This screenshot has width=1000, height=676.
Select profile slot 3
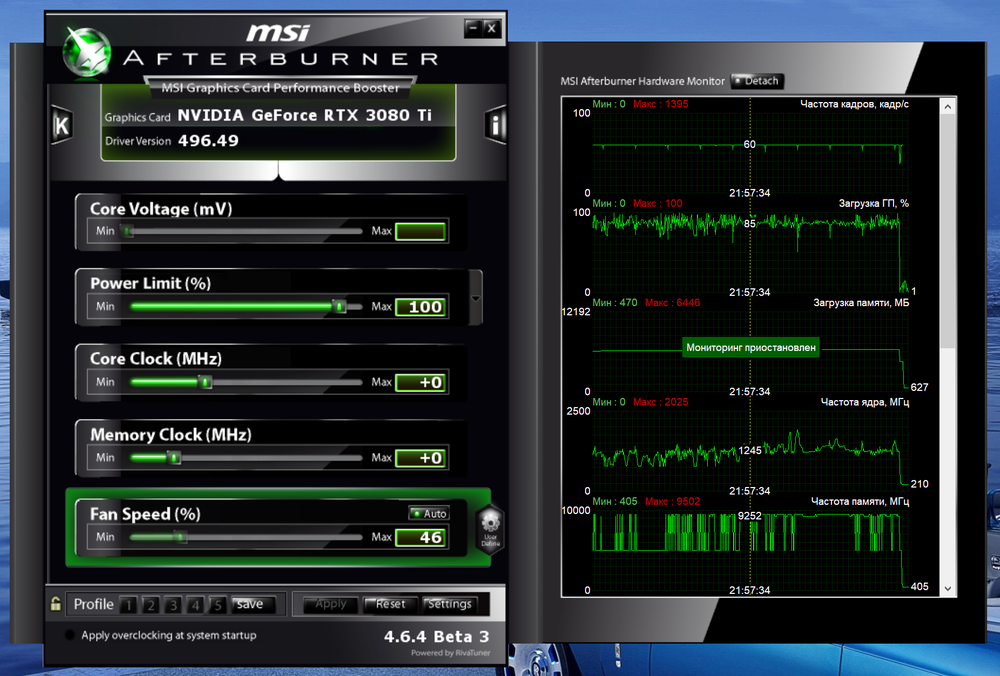172,605
